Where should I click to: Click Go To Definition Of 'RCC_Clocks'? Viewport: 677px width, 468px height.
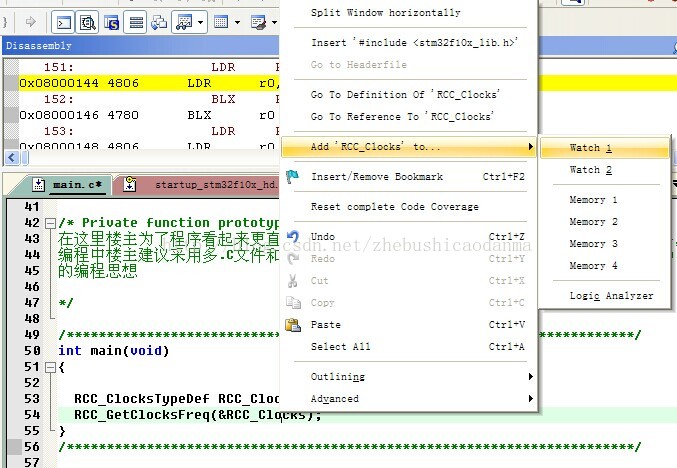(x=405, y=95)
